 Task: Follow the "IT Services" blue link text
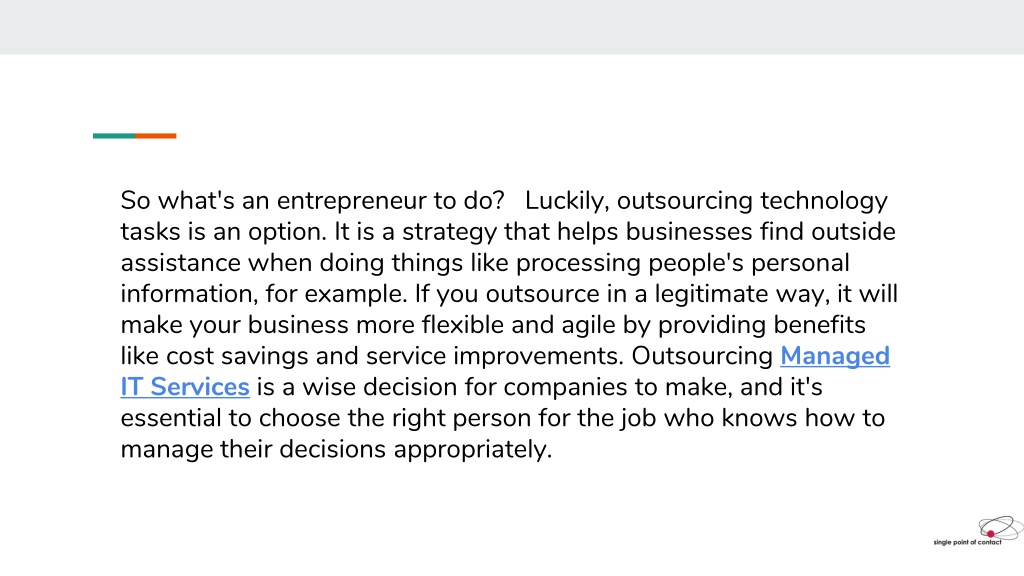click(185, 387)
